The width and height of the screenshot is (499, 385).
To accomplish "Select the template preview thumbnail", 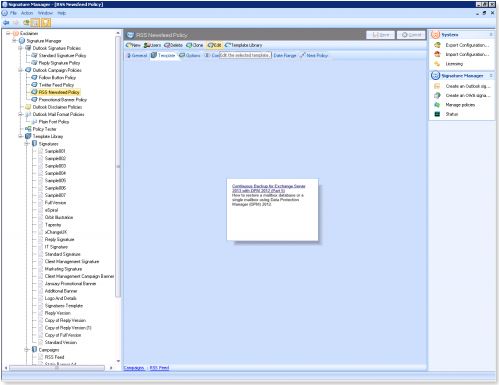I will [272, 209].
